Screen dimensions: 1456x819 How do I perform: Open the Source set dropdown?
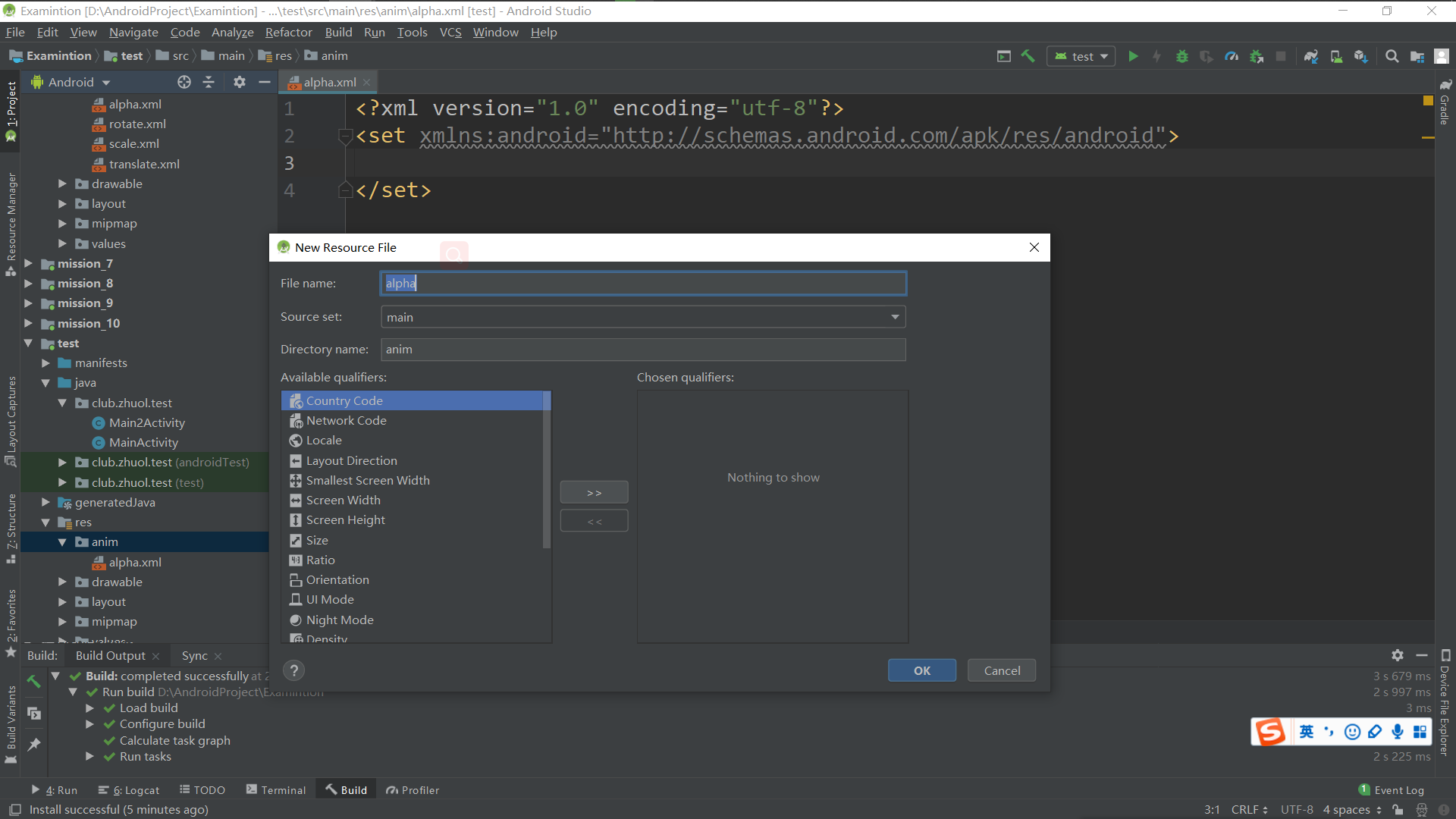point(895,317)
